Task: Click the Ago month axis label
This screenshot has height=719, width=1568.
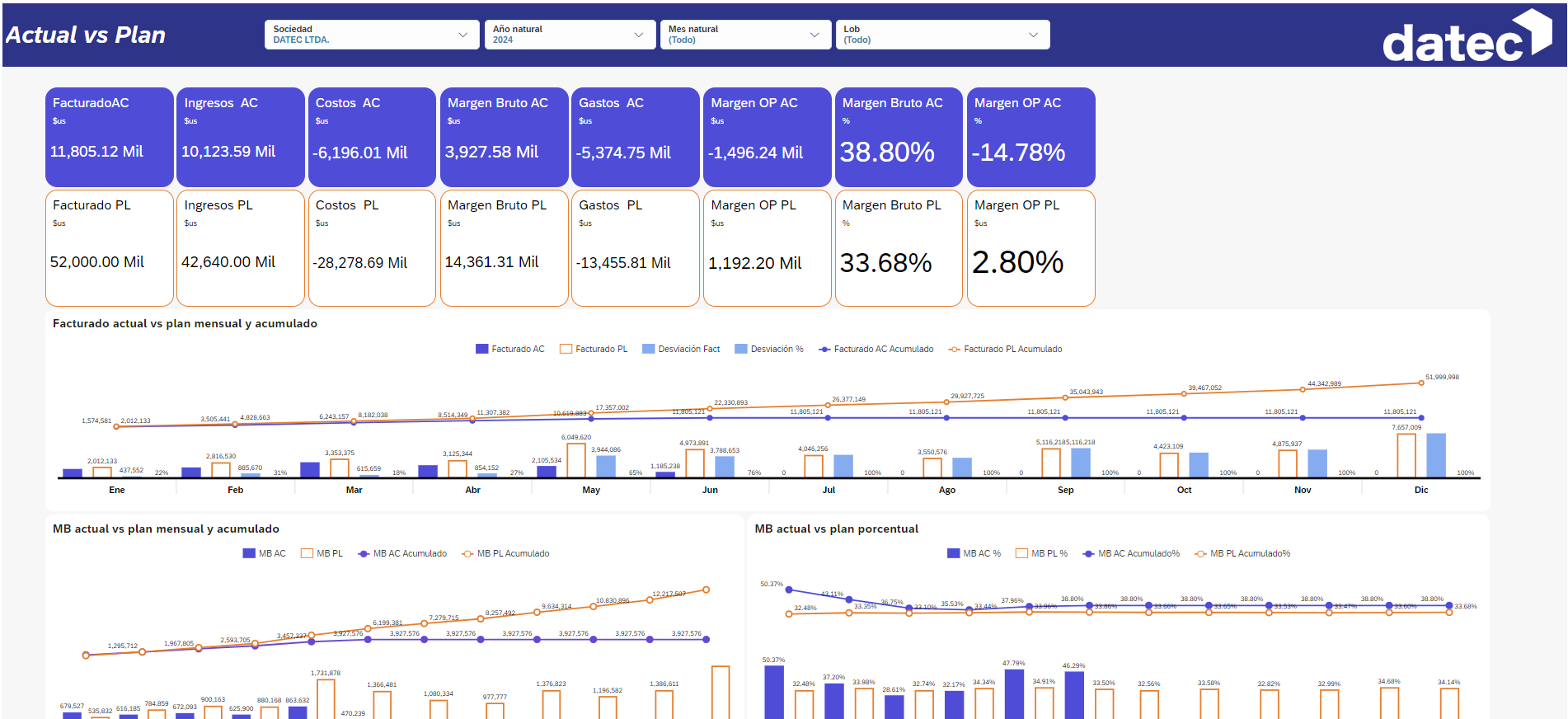Action: [947, 490]
